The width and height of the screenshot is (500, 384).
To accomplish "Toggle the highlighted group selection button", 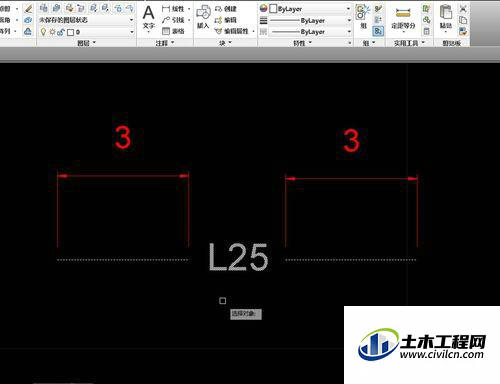I will (378, 31).
